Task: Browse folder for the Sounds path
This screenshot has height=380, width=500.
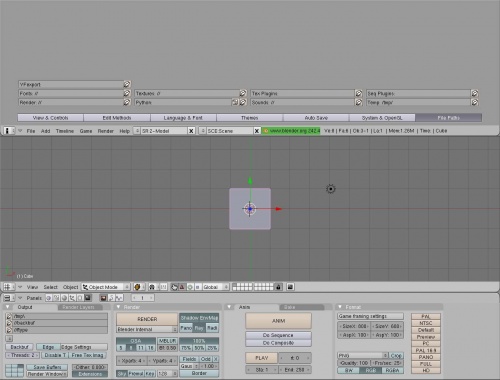Action: pos(359,102)
